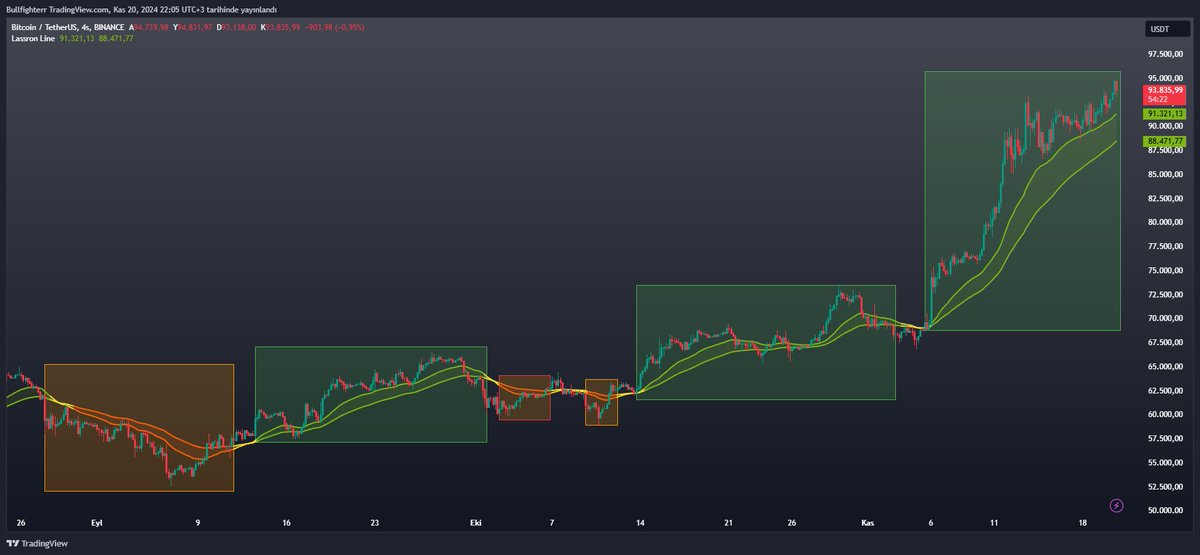Click the date label 14 on time axis
This screenshot has height=555, width=1200.
pos(640,523)
